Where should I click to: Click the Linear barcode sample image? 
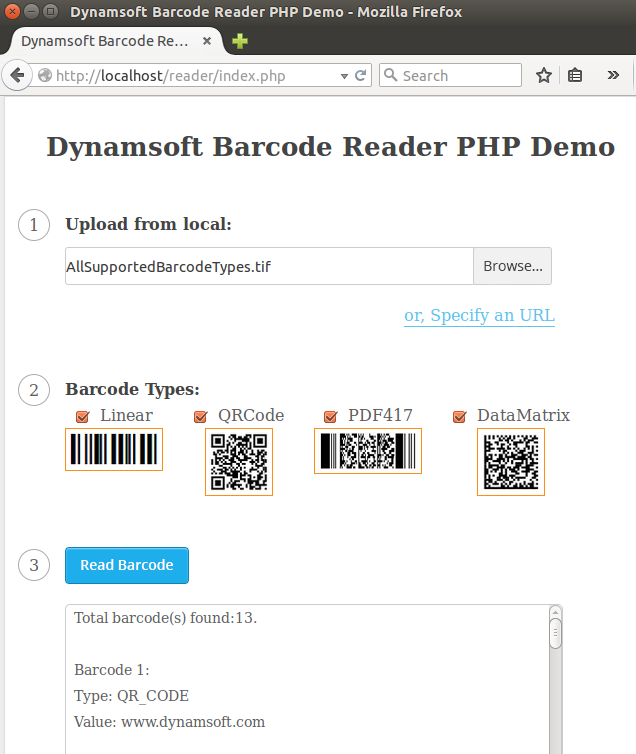[114, 450]
